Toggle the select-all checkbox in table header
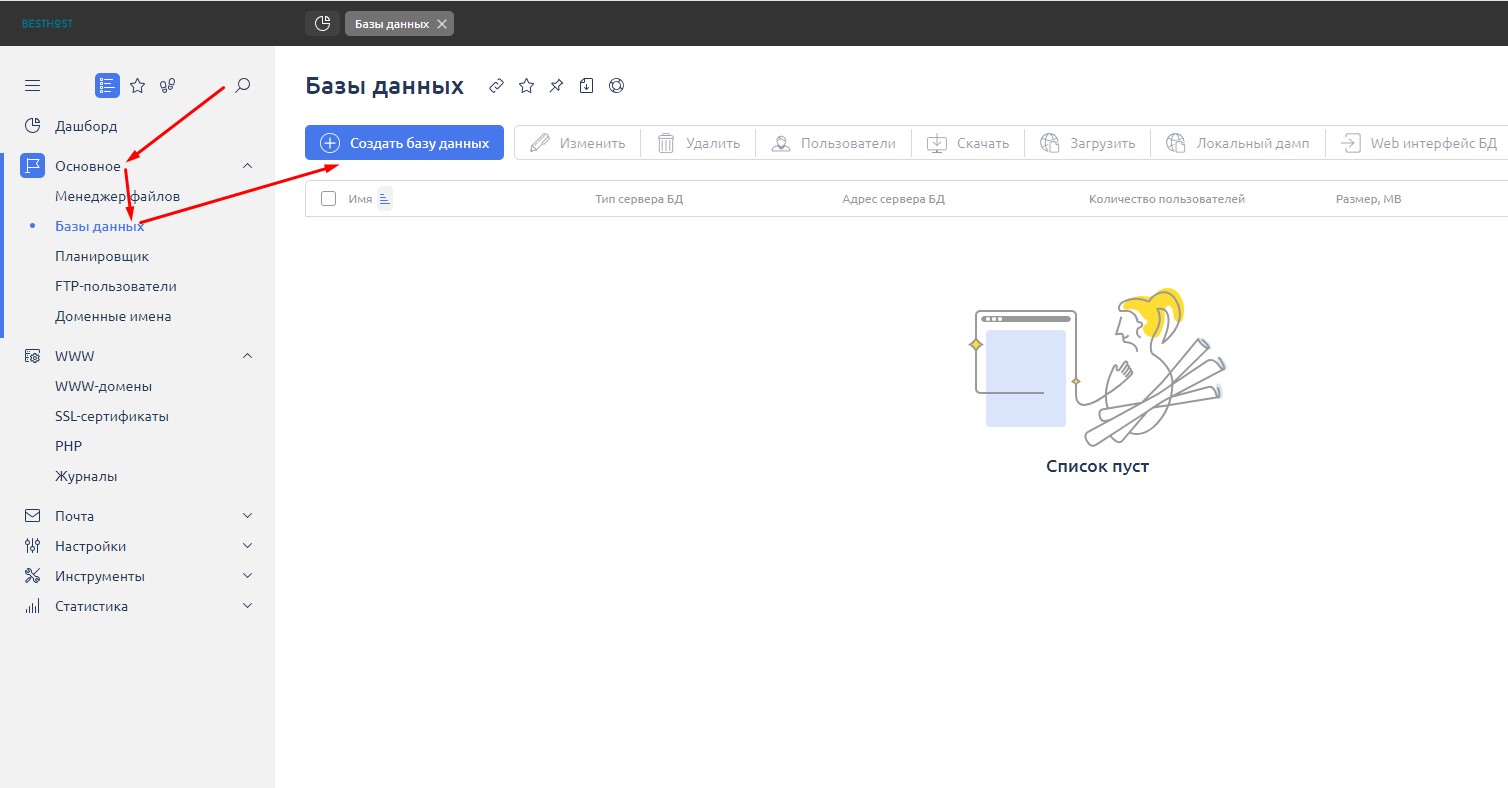 tap(328, 199)
